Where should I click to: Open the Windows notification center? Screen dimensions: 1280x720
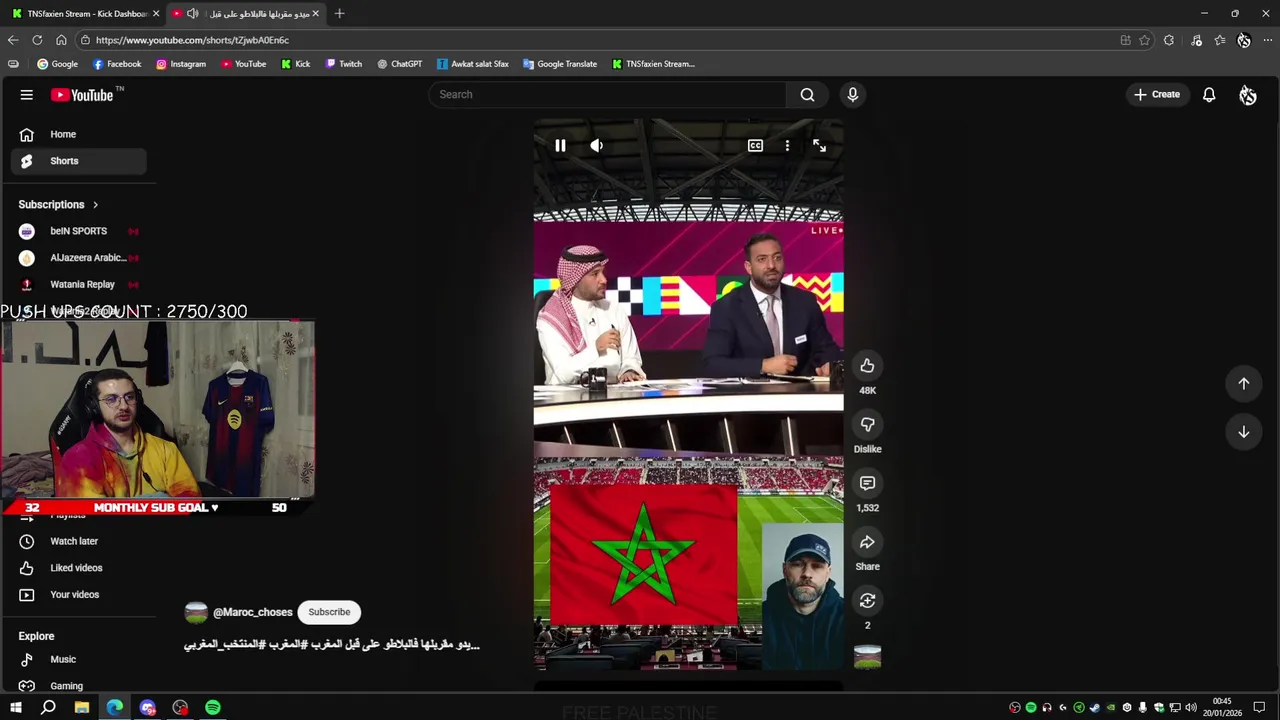1260,708
